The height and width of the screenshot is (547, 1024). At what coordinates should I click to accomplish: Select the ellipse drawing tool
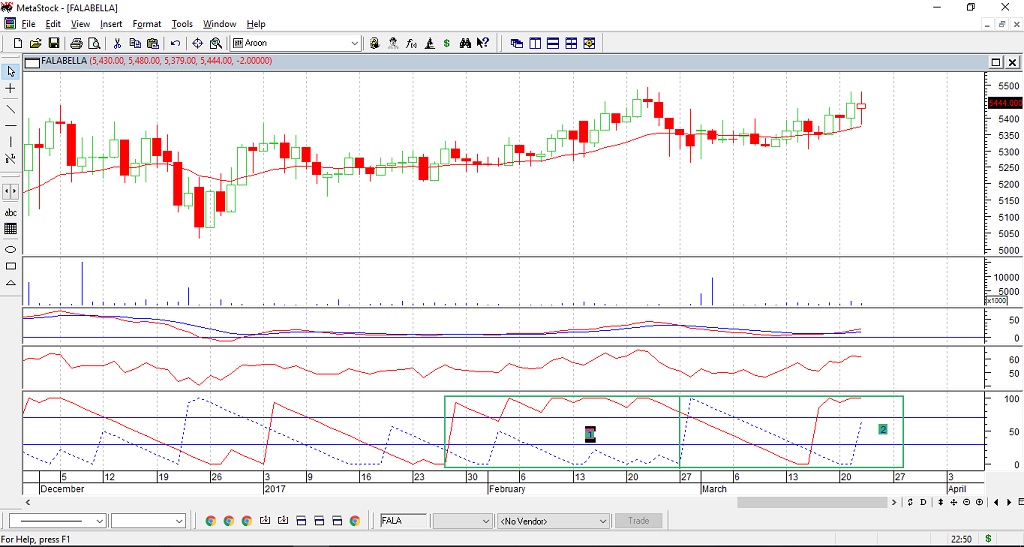click(11, 248)
